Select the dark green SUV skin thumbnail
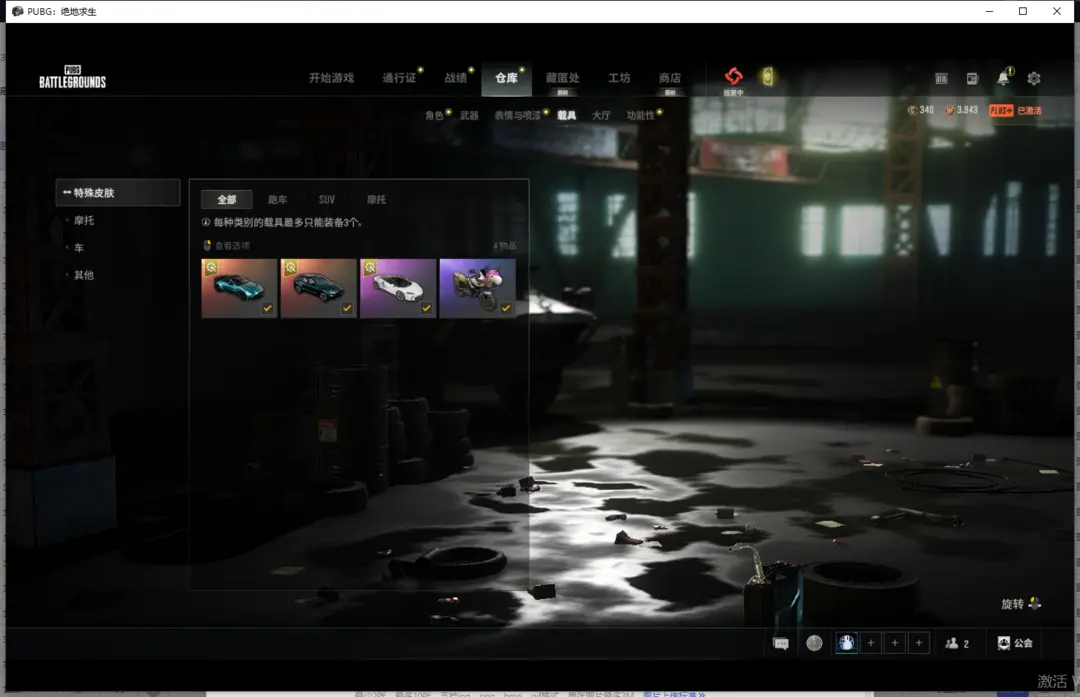The height and width of the screenshot is (697, 1080). (319, 288)
